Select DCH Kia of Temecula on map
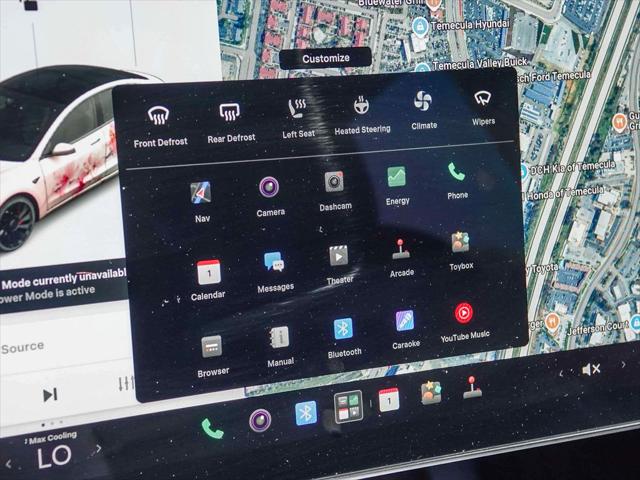 pos(573,167)
